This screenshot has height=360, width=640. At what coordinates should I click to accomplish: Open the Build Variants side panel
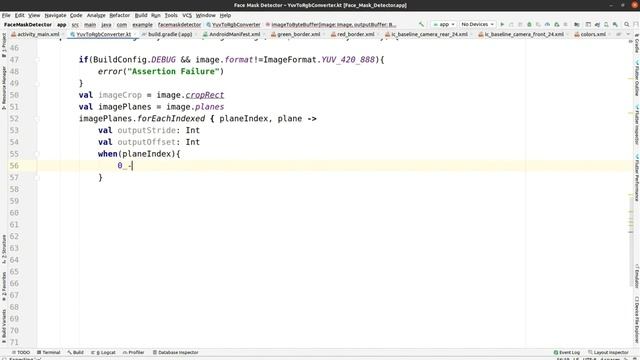tap(4, 325)
